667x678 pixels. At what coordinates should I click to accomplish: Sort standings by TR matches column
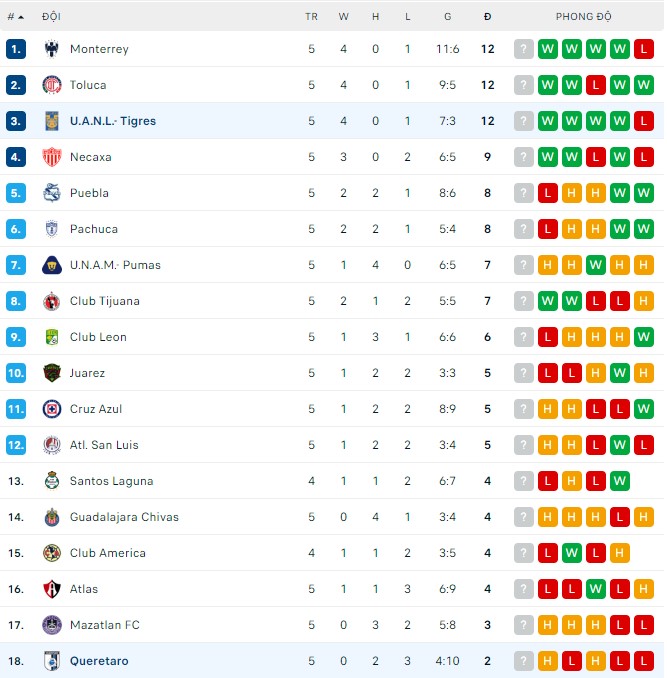pos(311,17)
